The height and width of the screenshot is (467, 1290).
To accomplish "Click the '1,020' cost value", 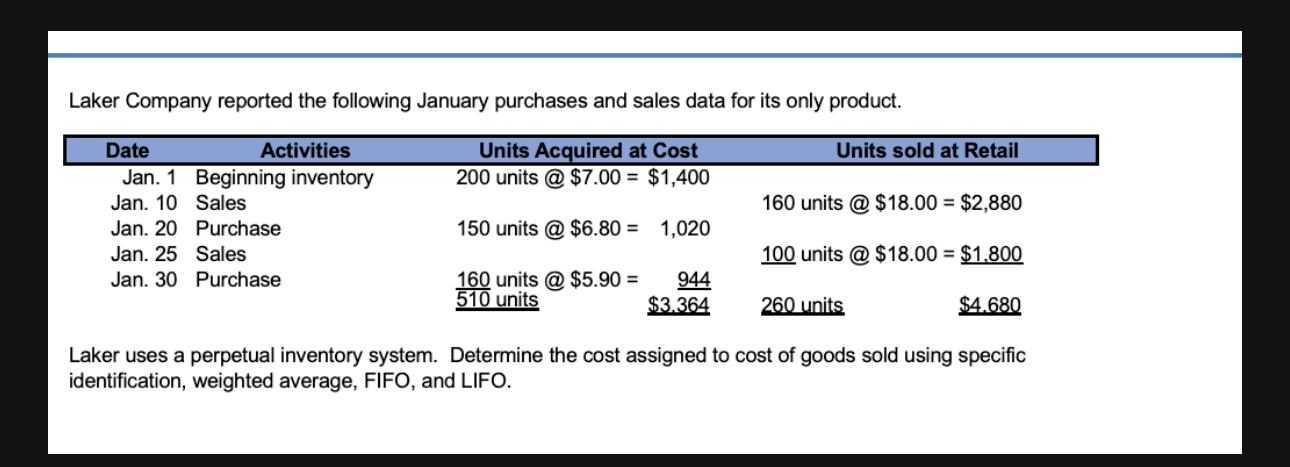I will click(x=685, y=229).
